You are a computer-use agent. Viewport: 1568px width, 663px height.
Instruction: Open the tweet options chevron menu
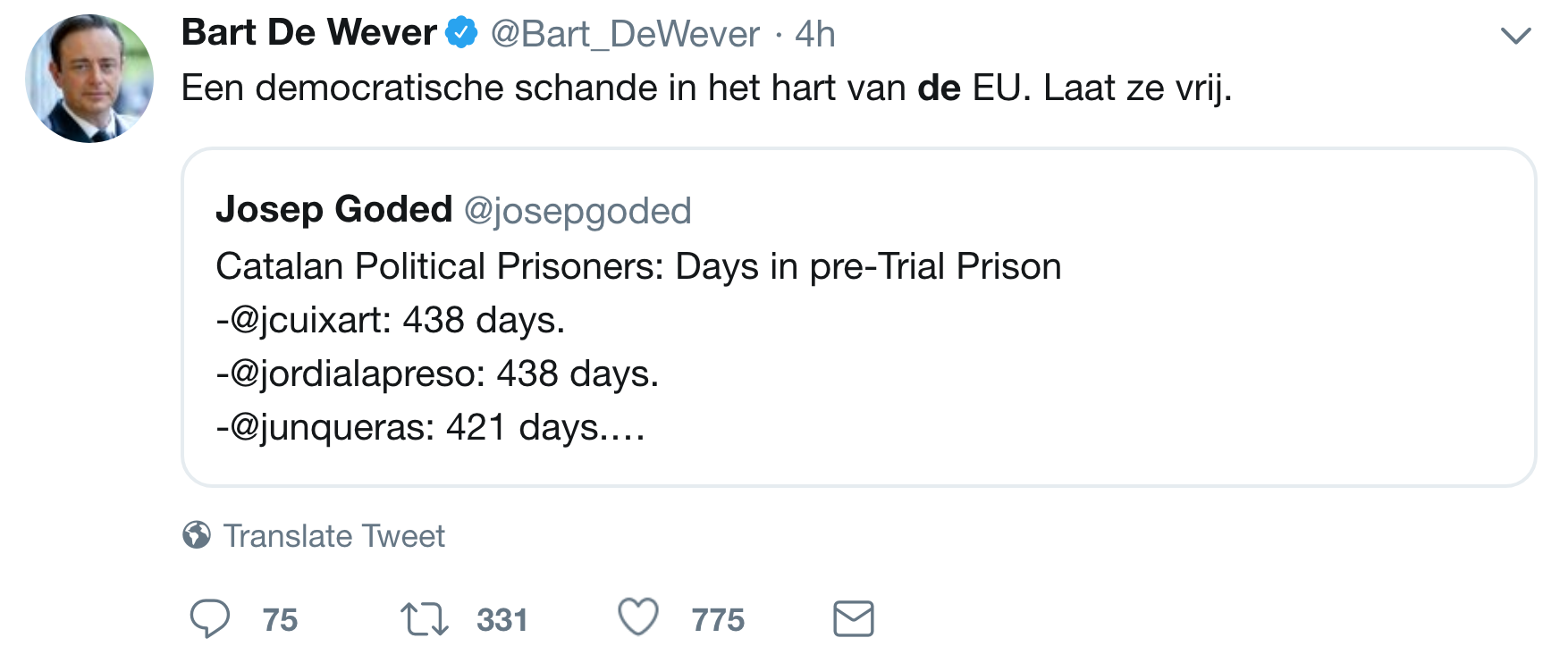(x=1515, y=37)
